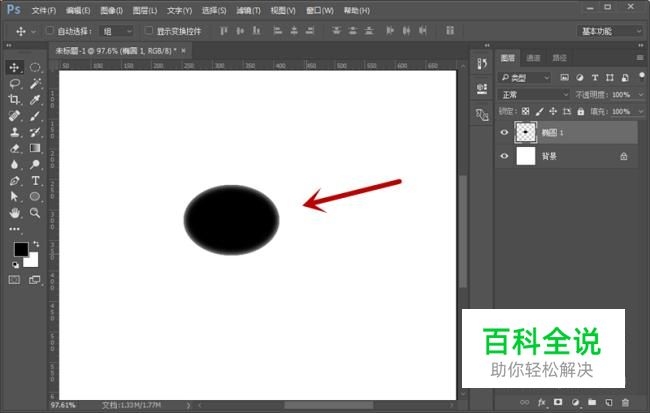Open the History panel icon

[x=482, y=63]
